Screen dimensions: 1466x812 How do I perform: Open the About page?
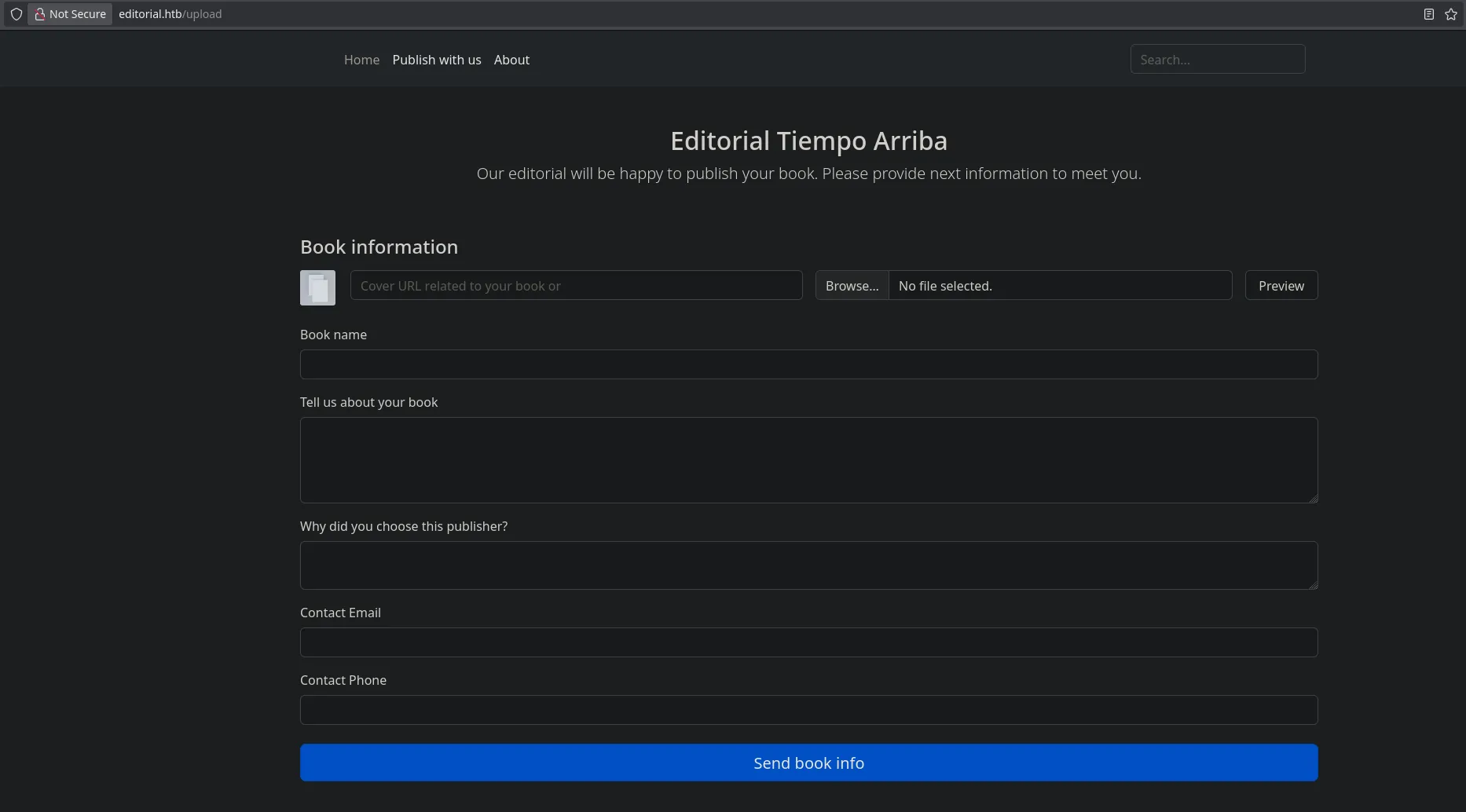pos(511,60)
